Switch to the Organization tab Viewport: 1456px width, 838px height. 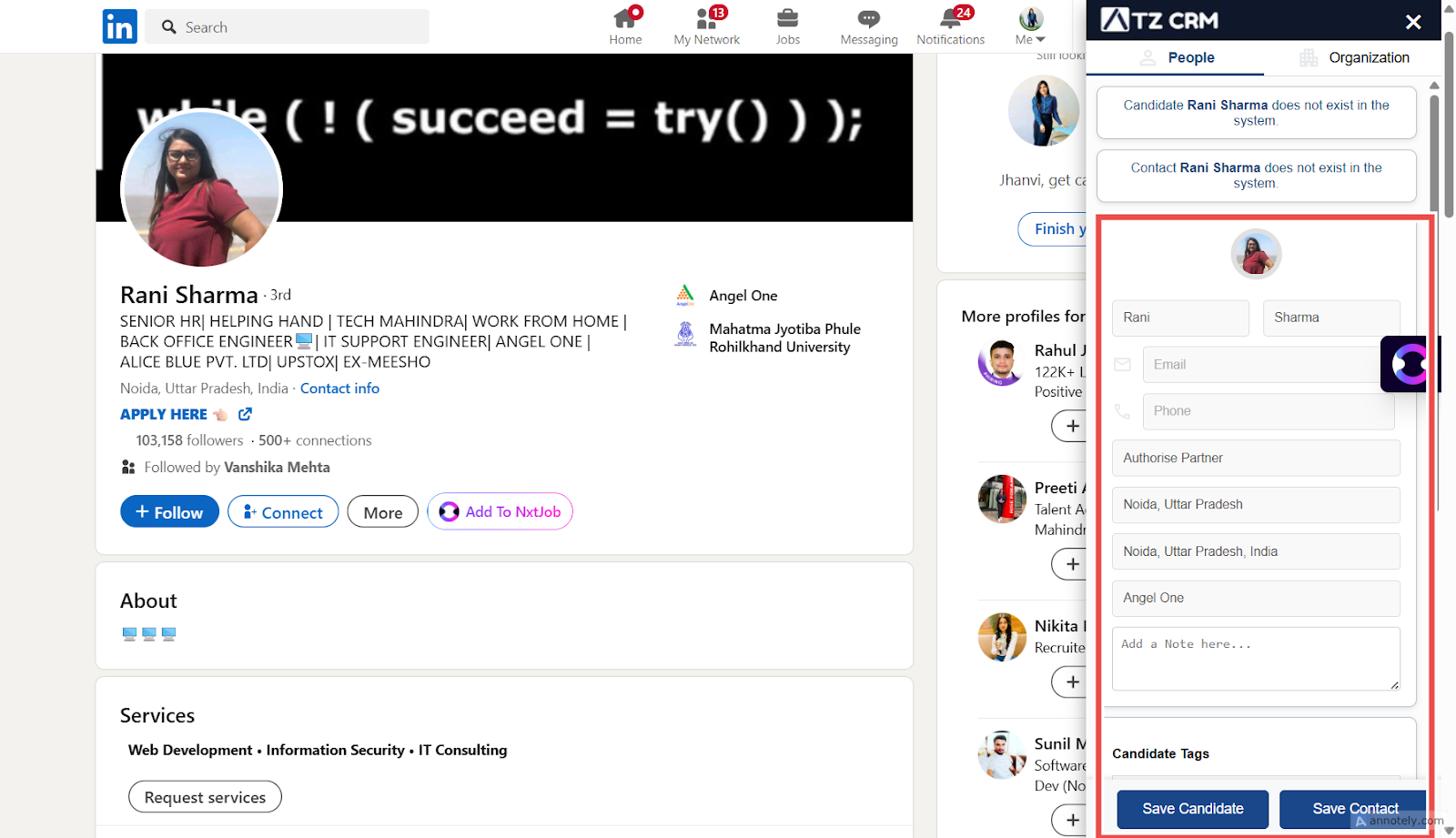tap(1353, 57)
